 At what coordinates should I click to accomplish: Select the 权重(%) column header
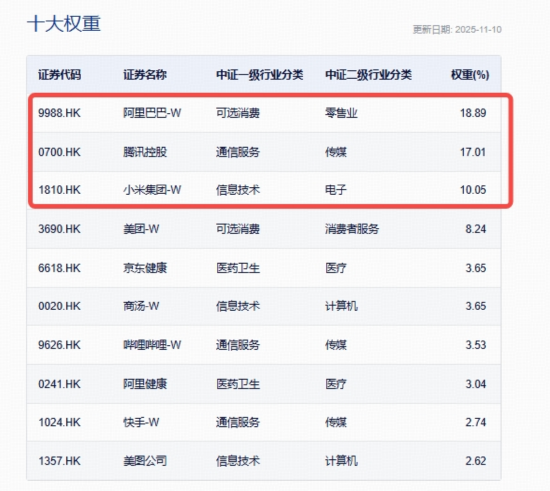470,75
